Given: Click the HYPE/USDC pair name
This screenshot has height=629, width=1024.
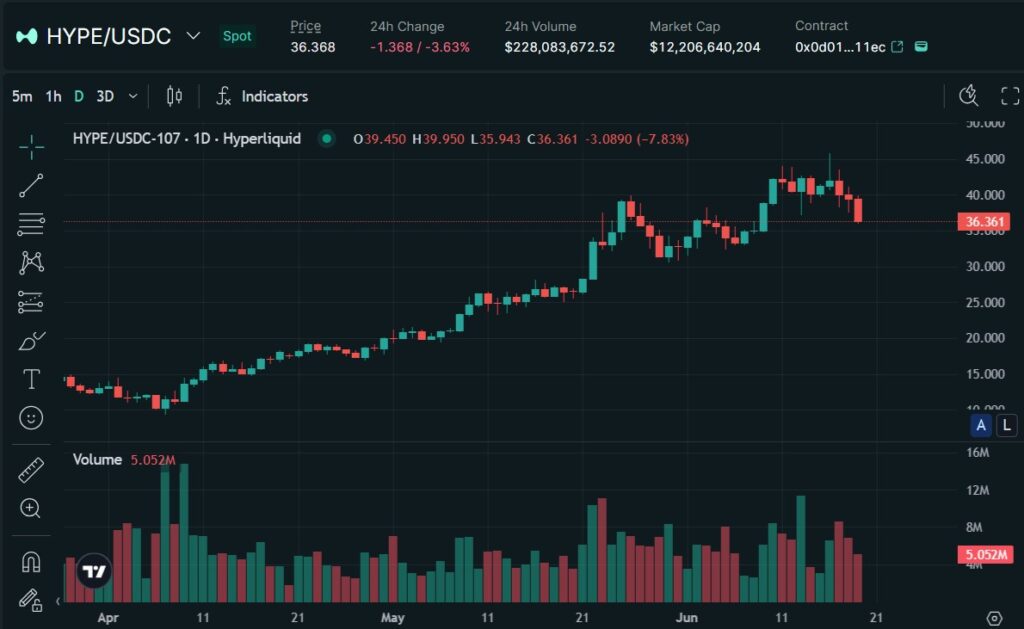Looking at the screenshot, I should (x=109, y=37).
